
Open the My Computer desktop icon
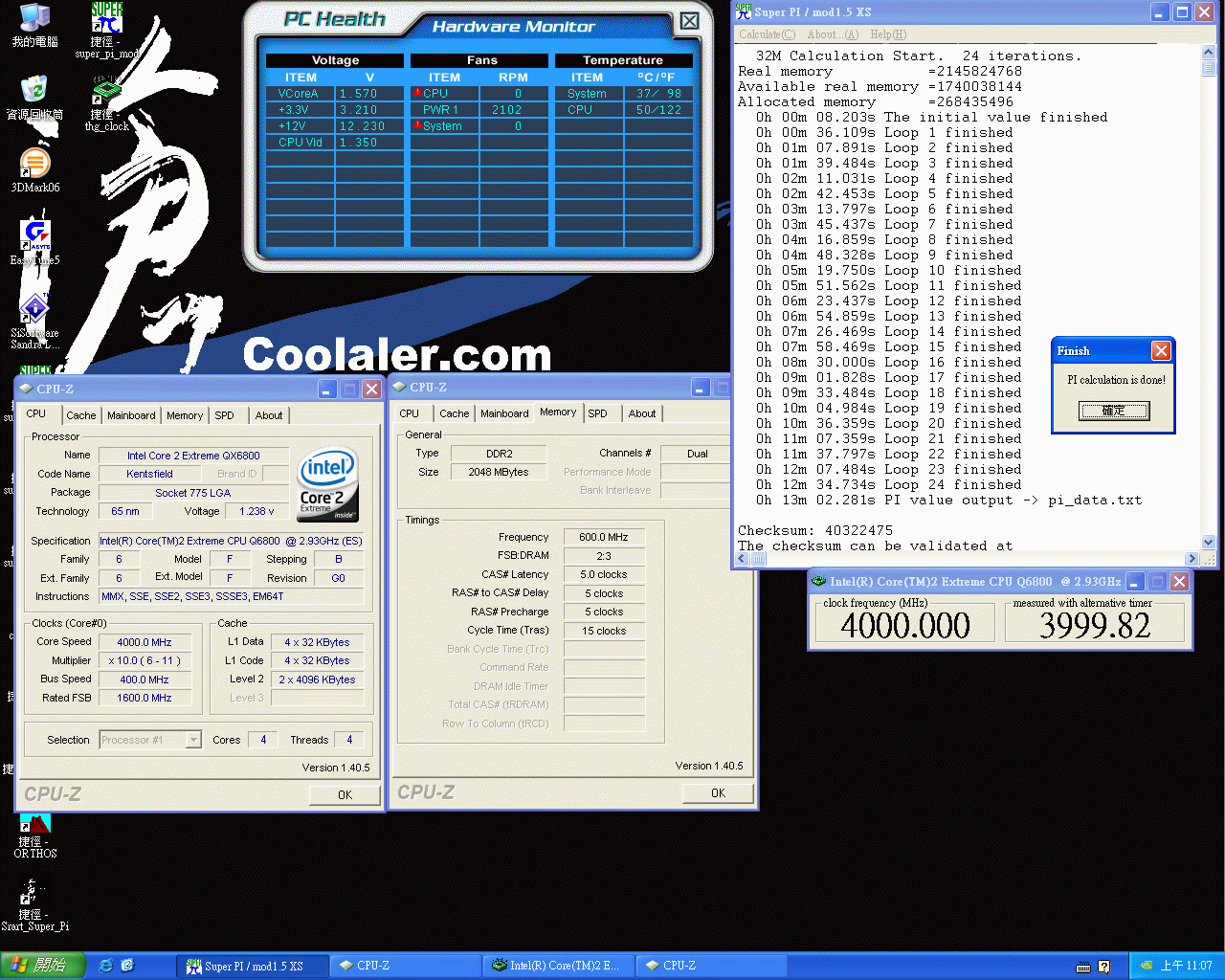34,25
